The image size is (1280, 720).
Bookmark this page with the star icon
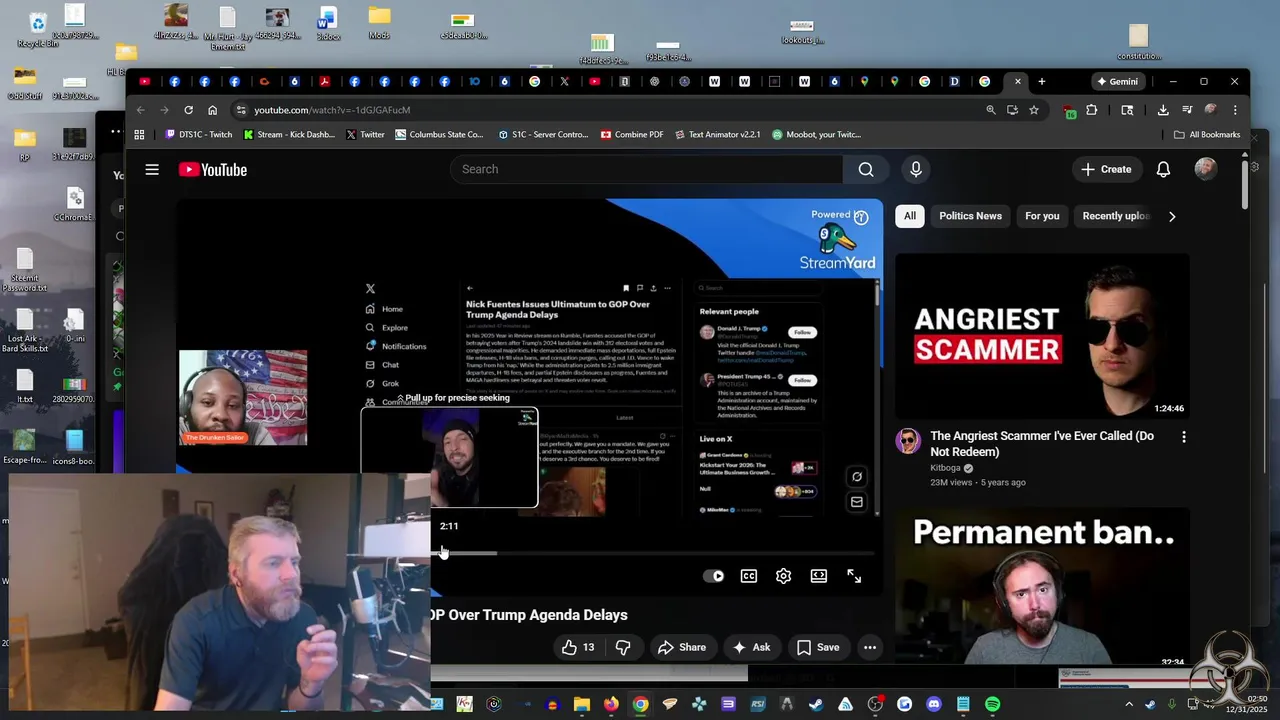click(x=1034, y=110)
